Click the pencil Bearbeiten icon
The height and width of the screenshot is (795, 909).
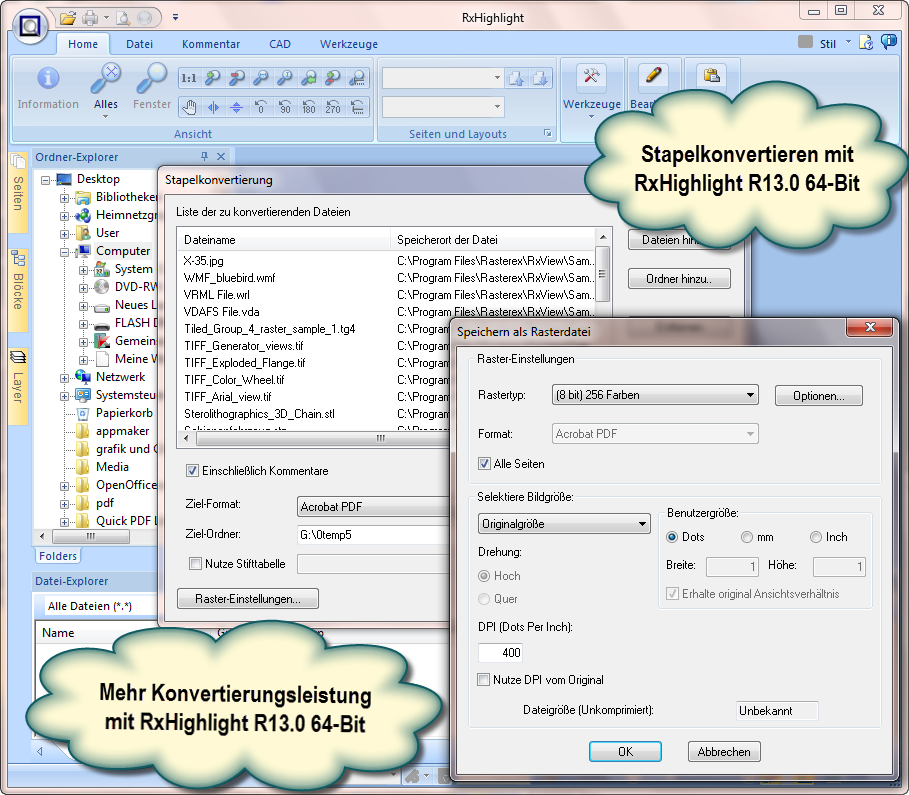653,77
